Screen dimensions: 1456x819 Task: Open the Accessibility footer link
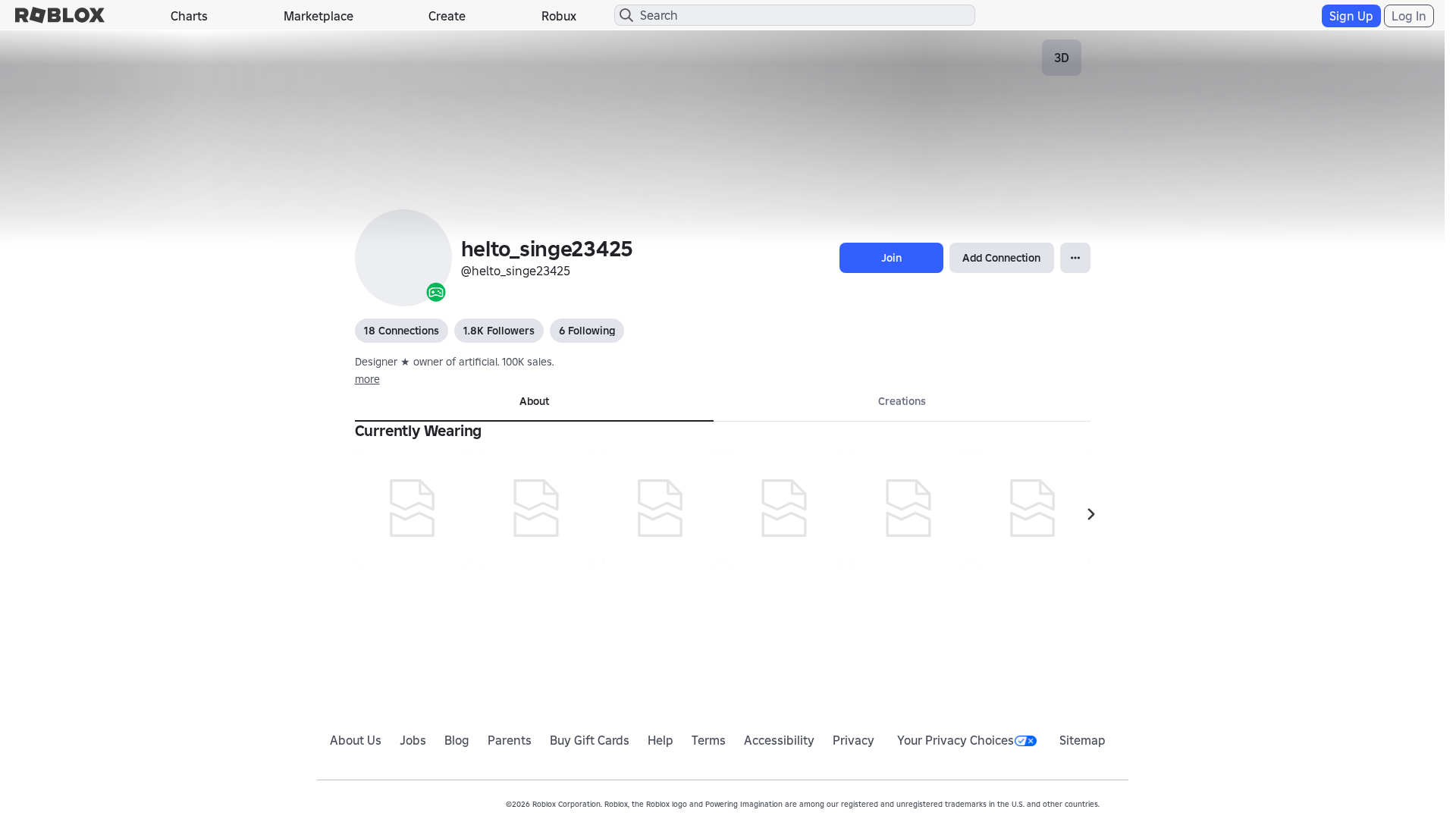point(779,740)
